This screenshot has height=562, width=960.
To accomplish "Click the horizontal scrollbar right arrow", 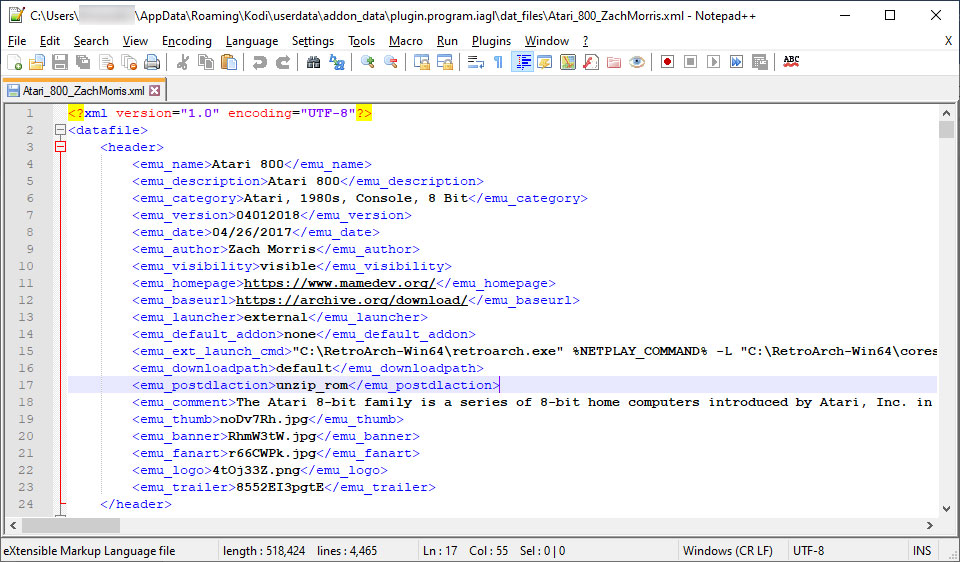I will point(930,525).
